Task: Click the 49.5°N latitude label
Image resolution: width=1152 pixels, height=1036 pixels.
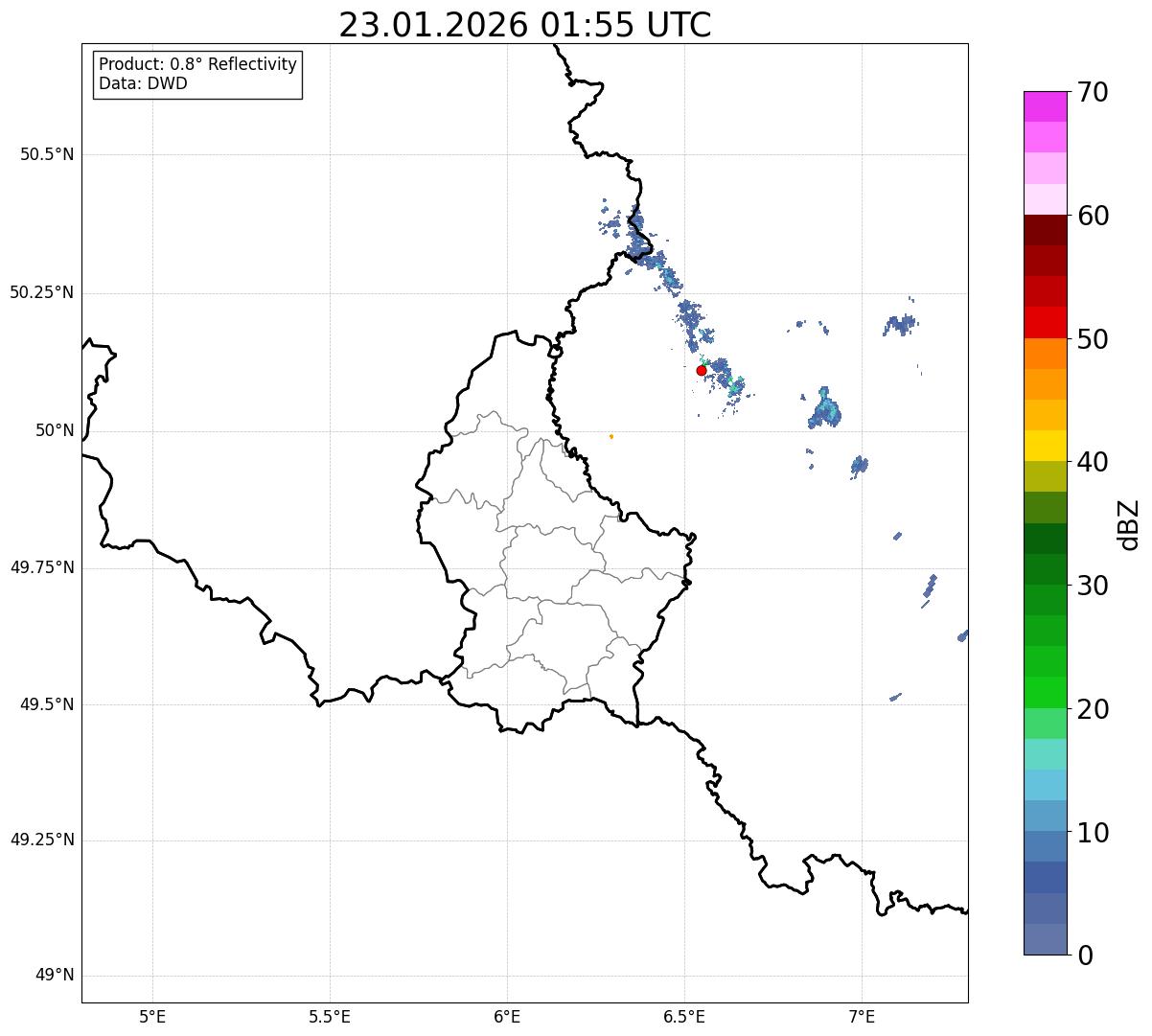Action: [47, 704]
